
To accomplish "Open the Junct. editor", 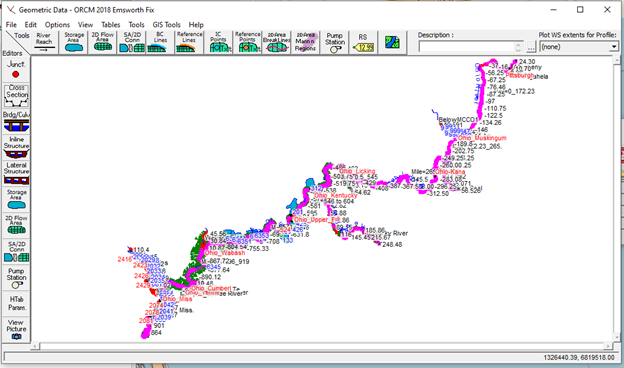I will click(x=16, y=69).
